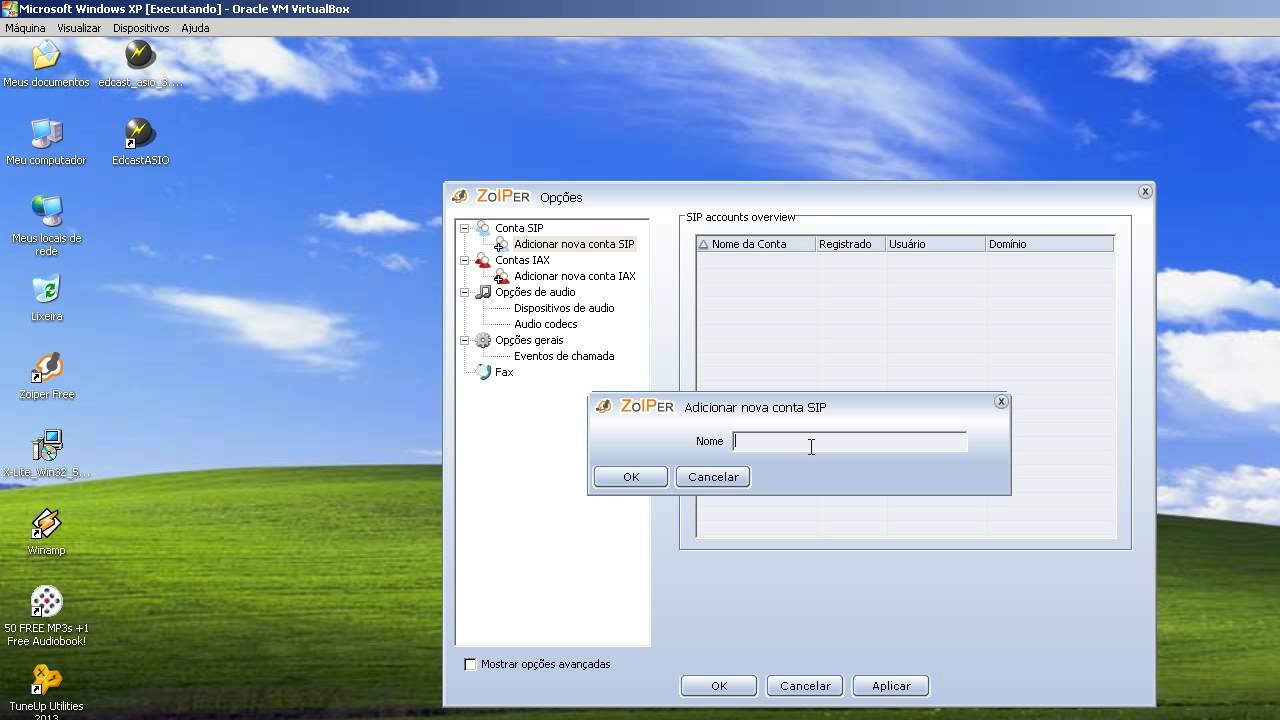
Task: Click Aplicar in the Opções window
Action: [x=891, y=686]
